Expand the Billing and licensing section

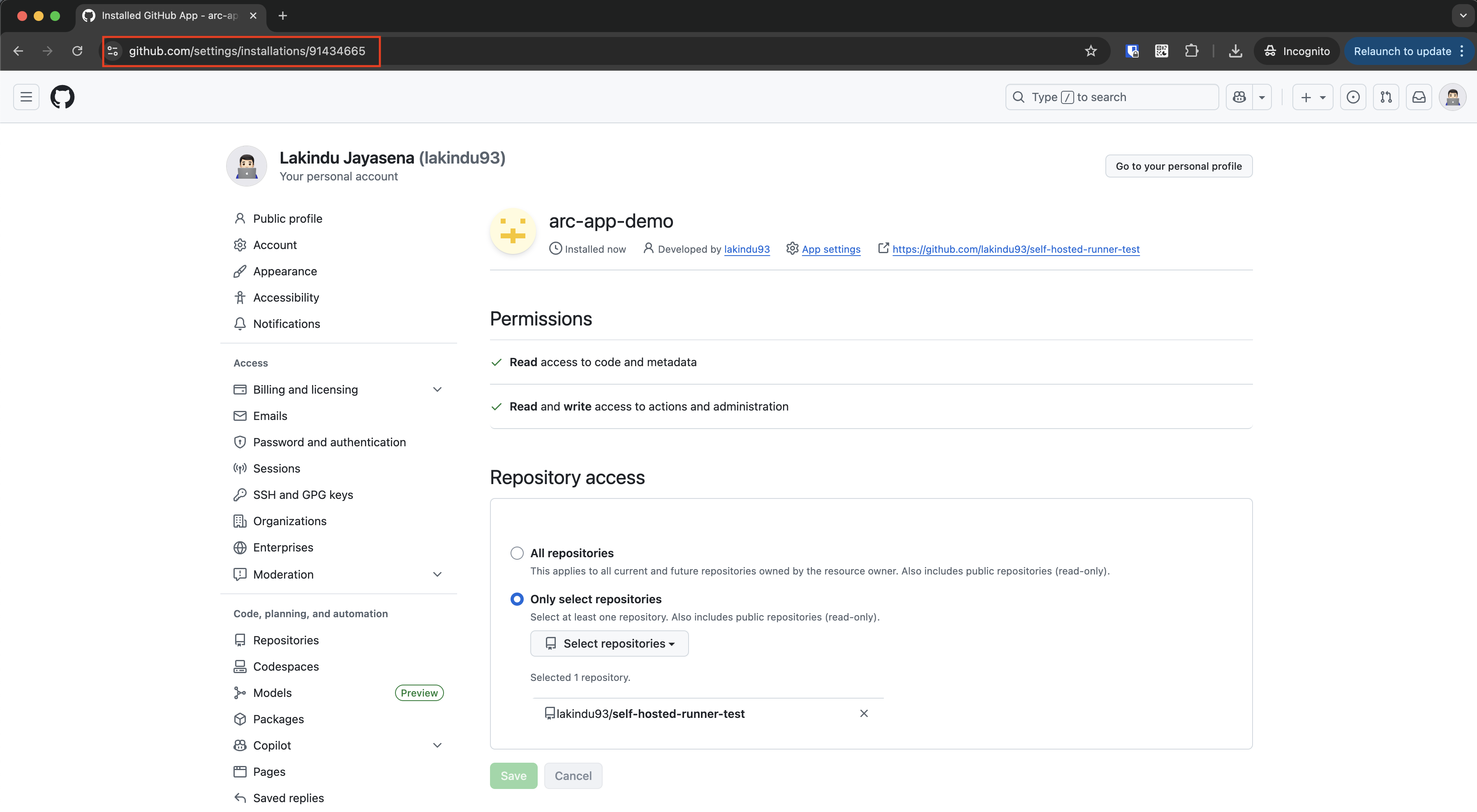(x=437, y=389)
